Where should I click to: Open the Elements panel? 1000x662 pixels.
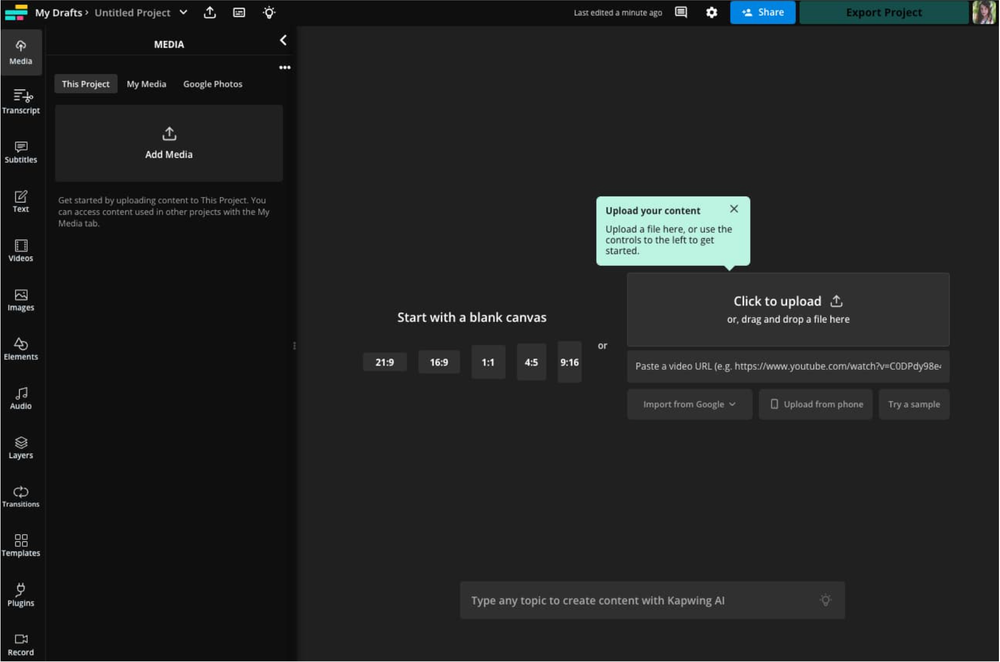(x=21, y=349)
